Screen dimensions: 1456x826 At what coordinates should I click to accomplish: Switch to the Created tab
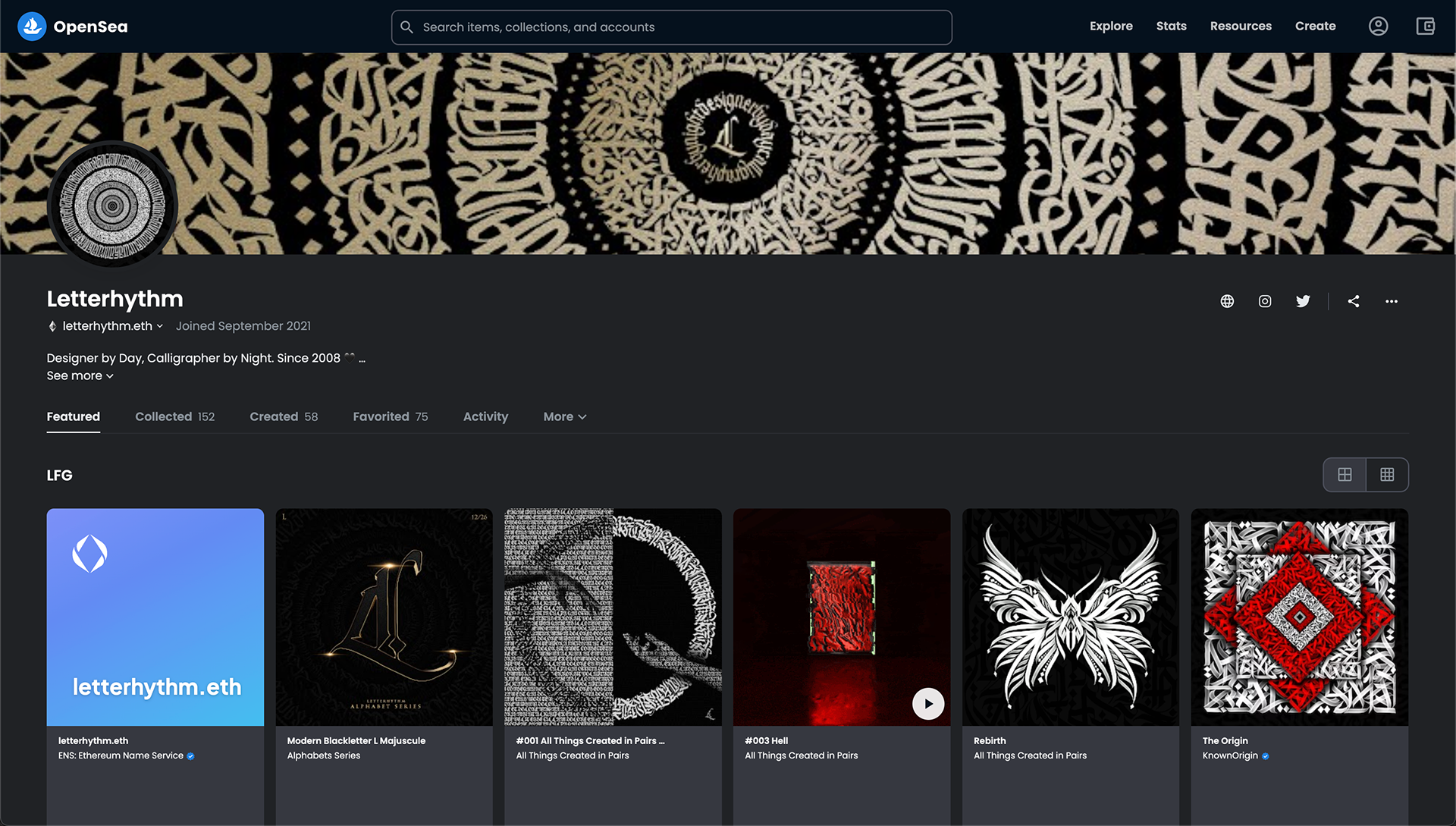pos(284,416)
